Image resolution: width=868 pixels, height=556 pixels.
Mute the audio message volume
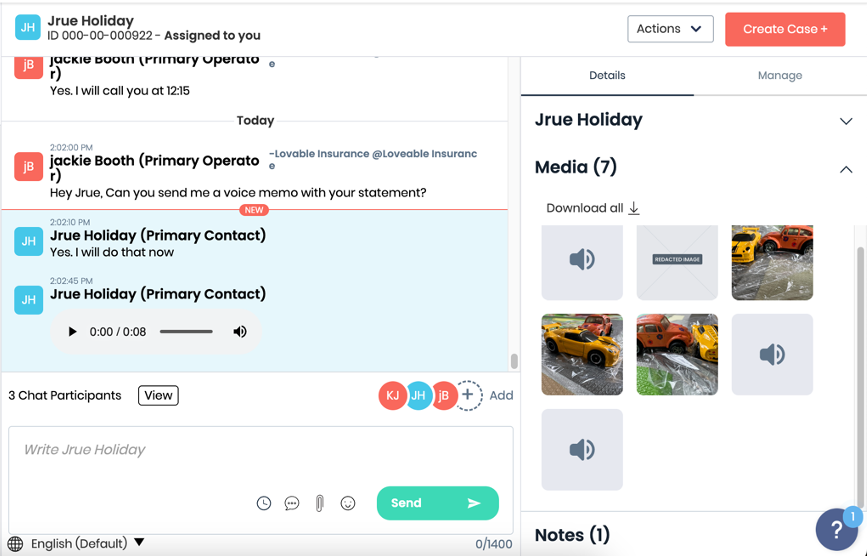point(240,332)
